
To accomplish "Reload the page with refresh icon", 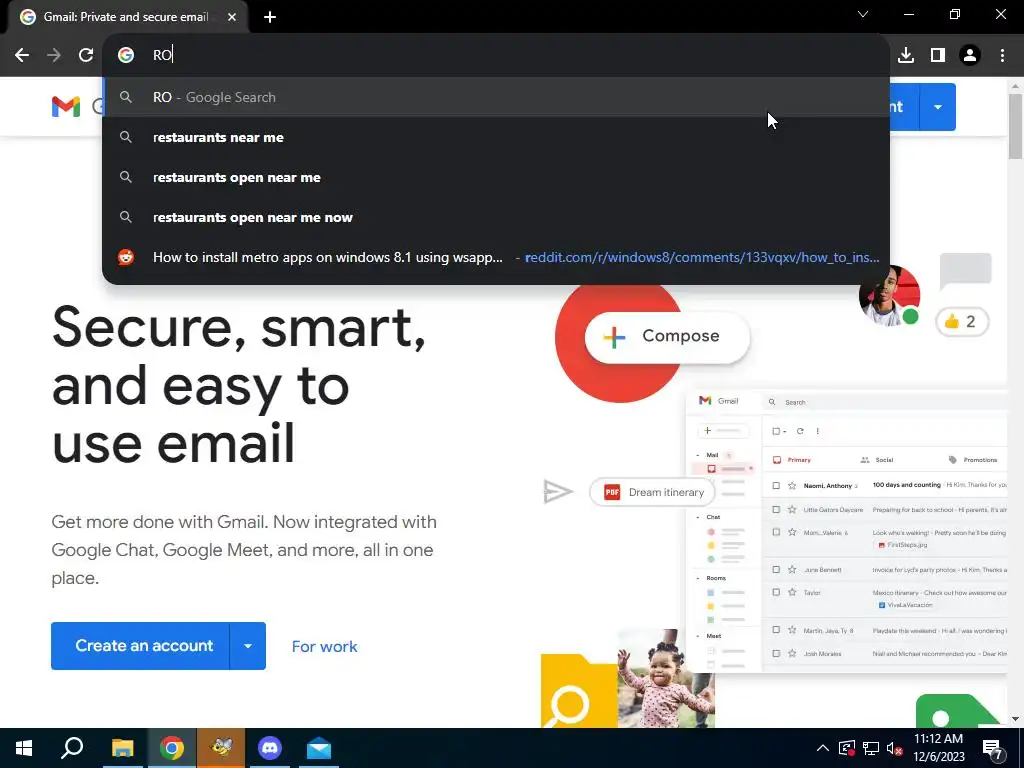I will coord(86,55).
